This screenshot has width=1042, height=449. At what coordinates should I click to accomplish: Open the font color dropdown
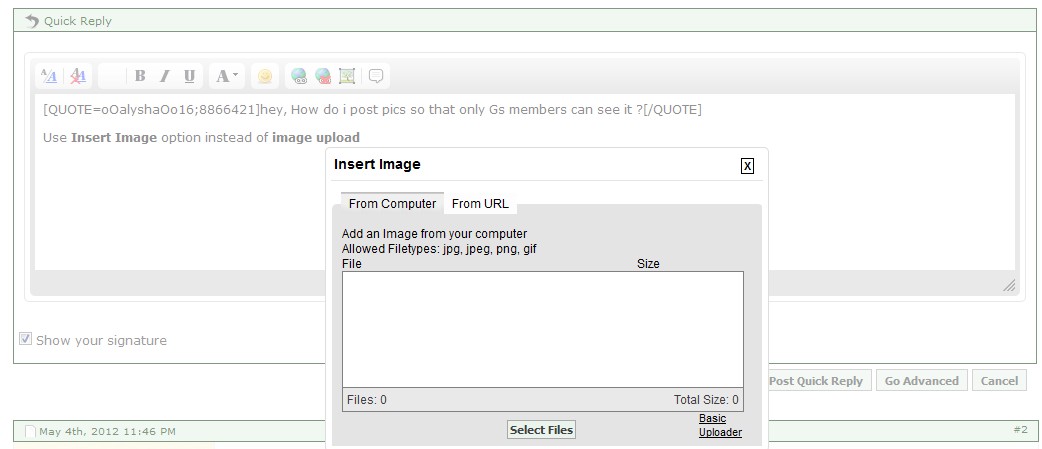227,76
